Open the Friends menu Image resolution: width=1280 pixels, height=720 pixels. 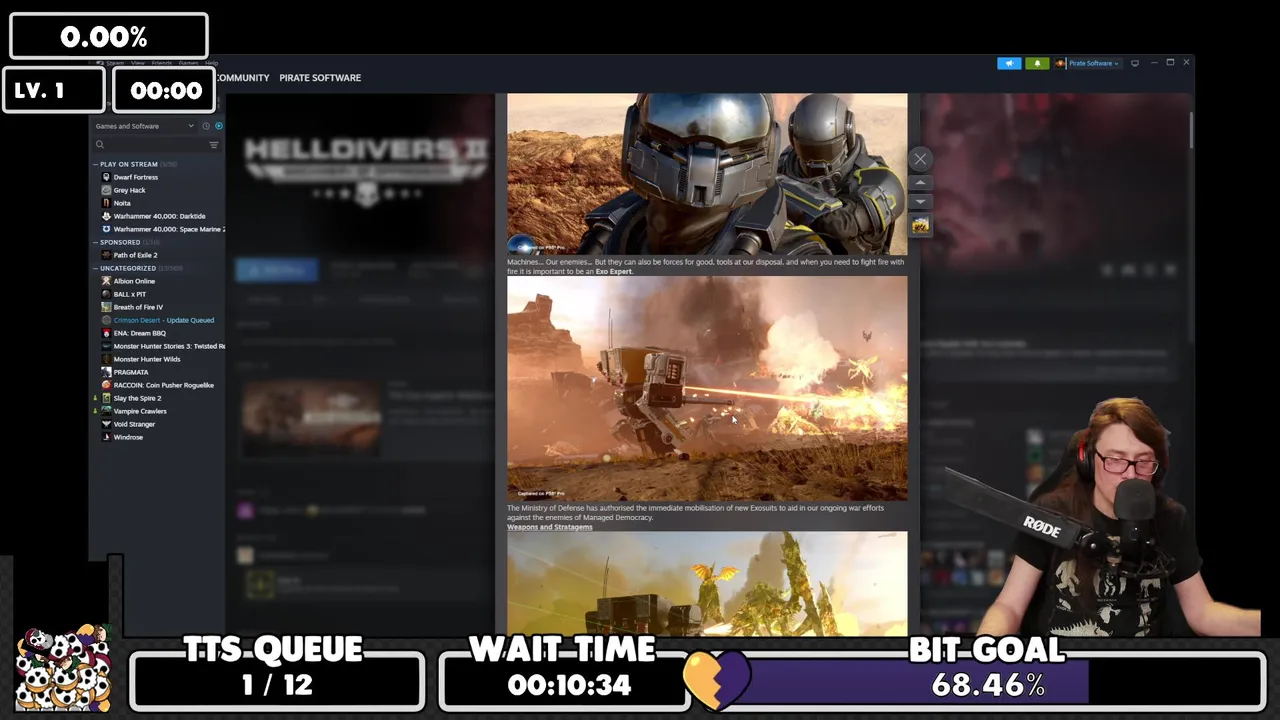click(161, 63)
